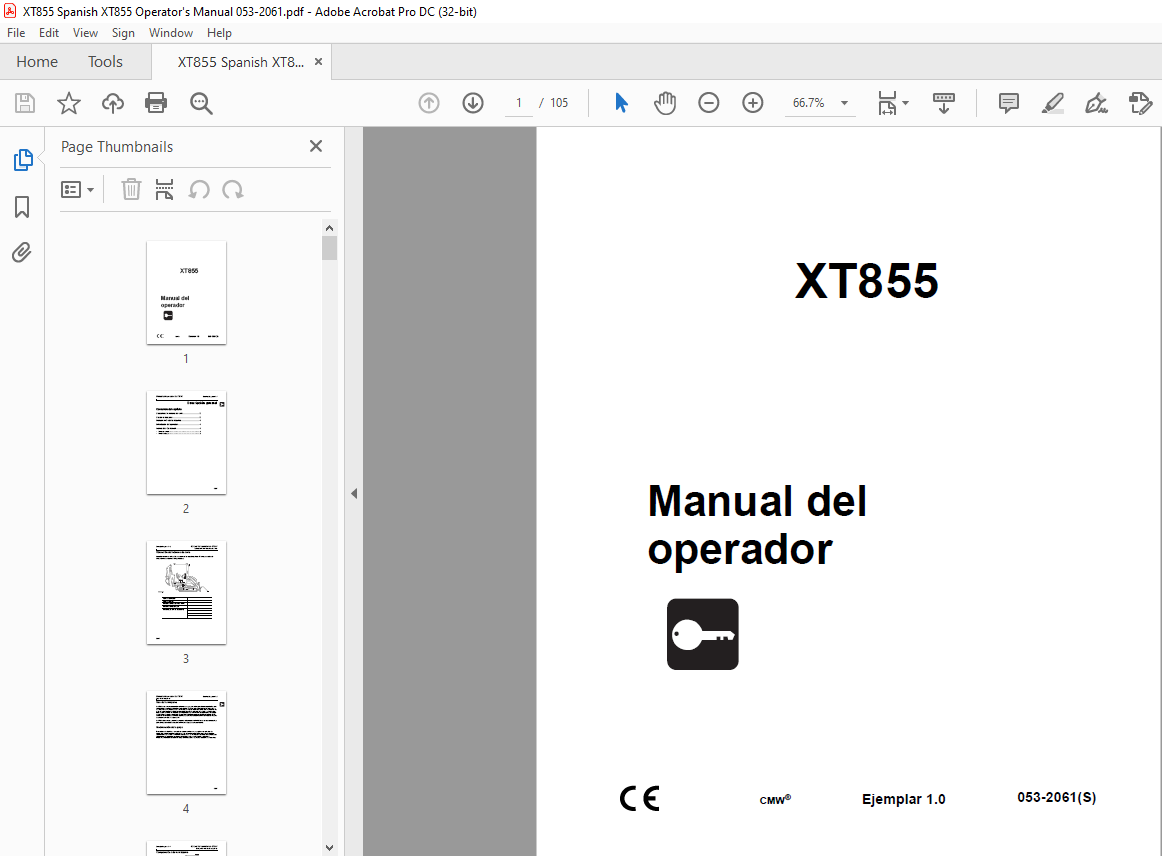Viewport: 1162px width, 856px height.
Task: Activate the Hand pan tool
Action: tap(665, 103)
